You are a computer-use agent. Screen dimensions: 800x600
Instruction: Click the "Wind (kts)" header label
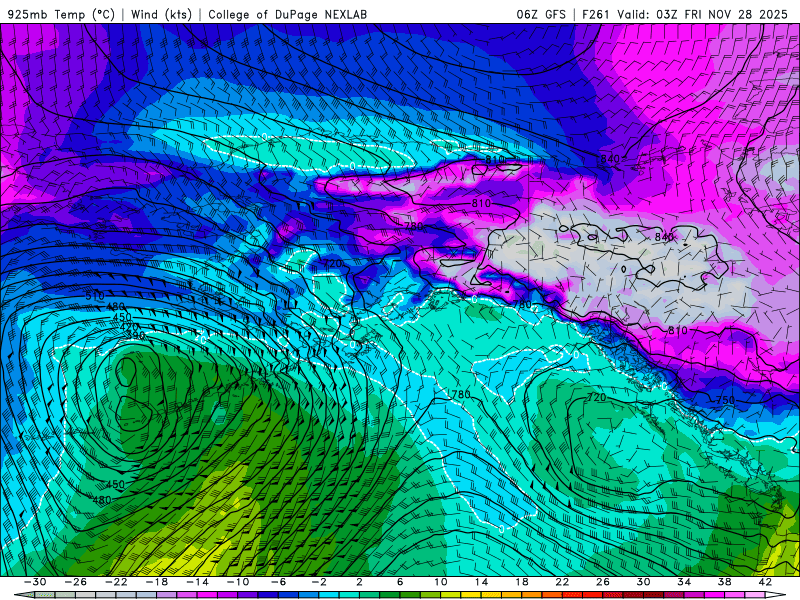161,14
